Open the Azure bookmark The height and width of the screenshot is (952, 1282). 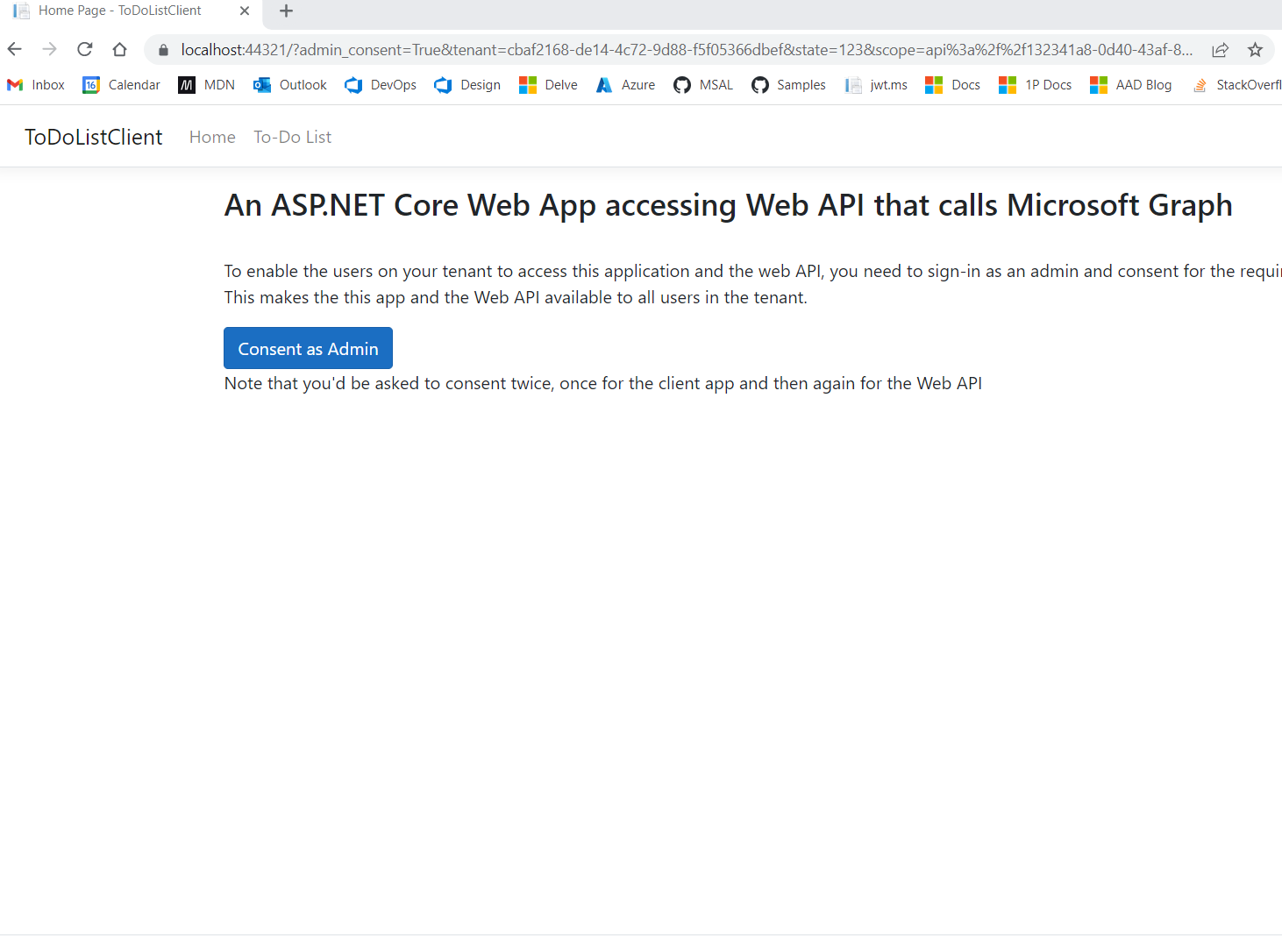[625, 85]
